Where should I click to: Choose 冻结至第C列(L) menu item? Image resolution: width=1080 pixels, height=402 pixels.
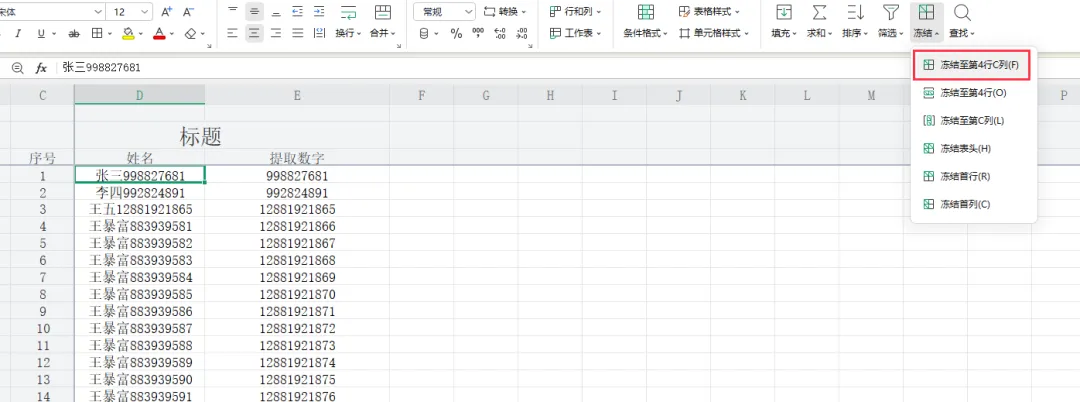point(973,120)
